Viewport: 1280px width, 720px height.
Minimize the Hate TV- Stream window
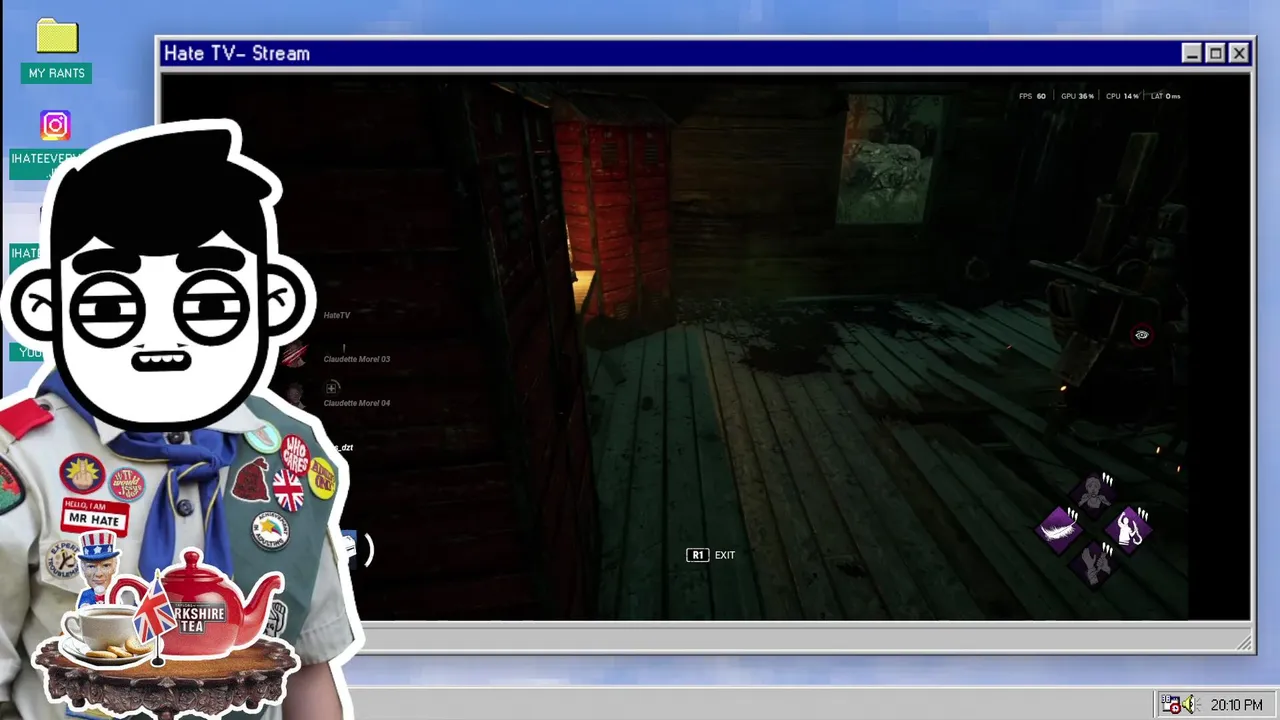coord(1191,54)
